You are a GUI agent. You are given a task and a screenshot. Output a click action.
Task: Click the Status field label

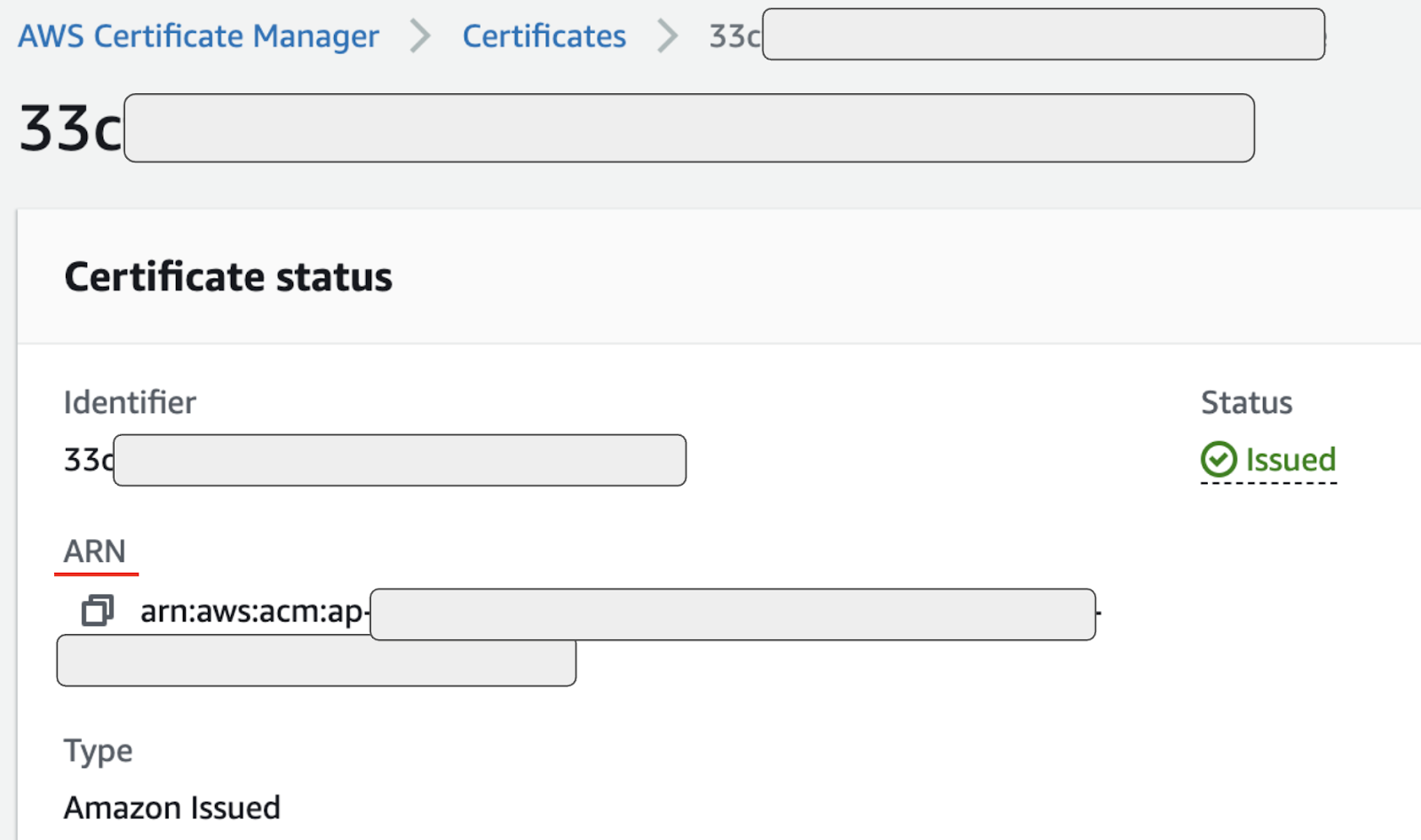pos(1247,402)
